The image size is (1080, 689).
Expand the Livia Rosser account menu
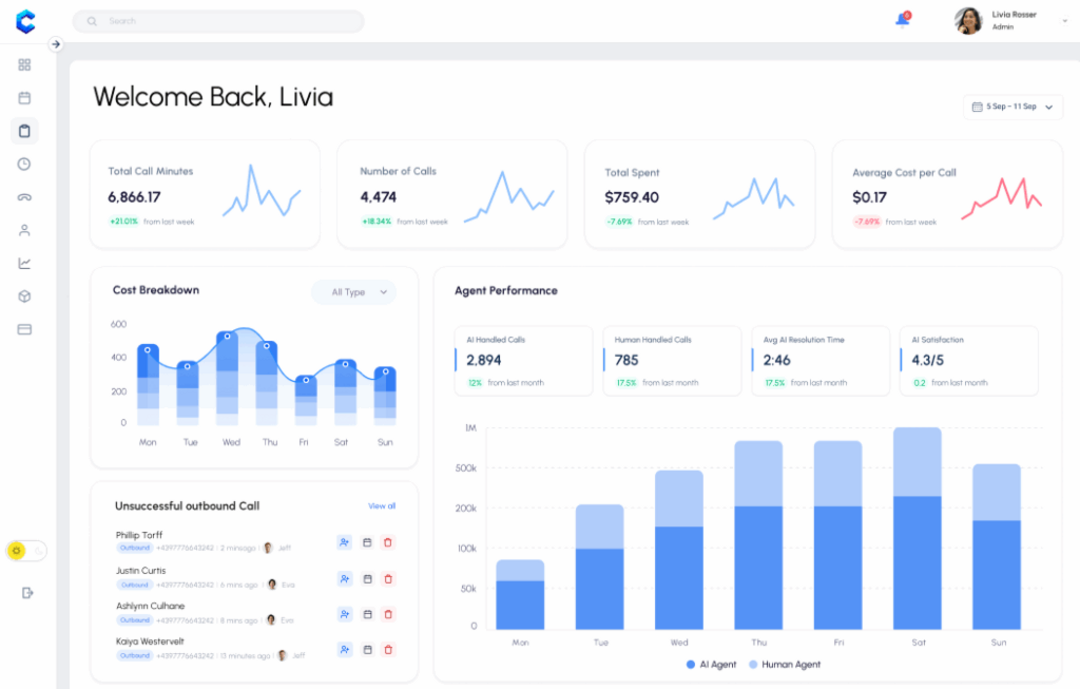click(1064, 21)
